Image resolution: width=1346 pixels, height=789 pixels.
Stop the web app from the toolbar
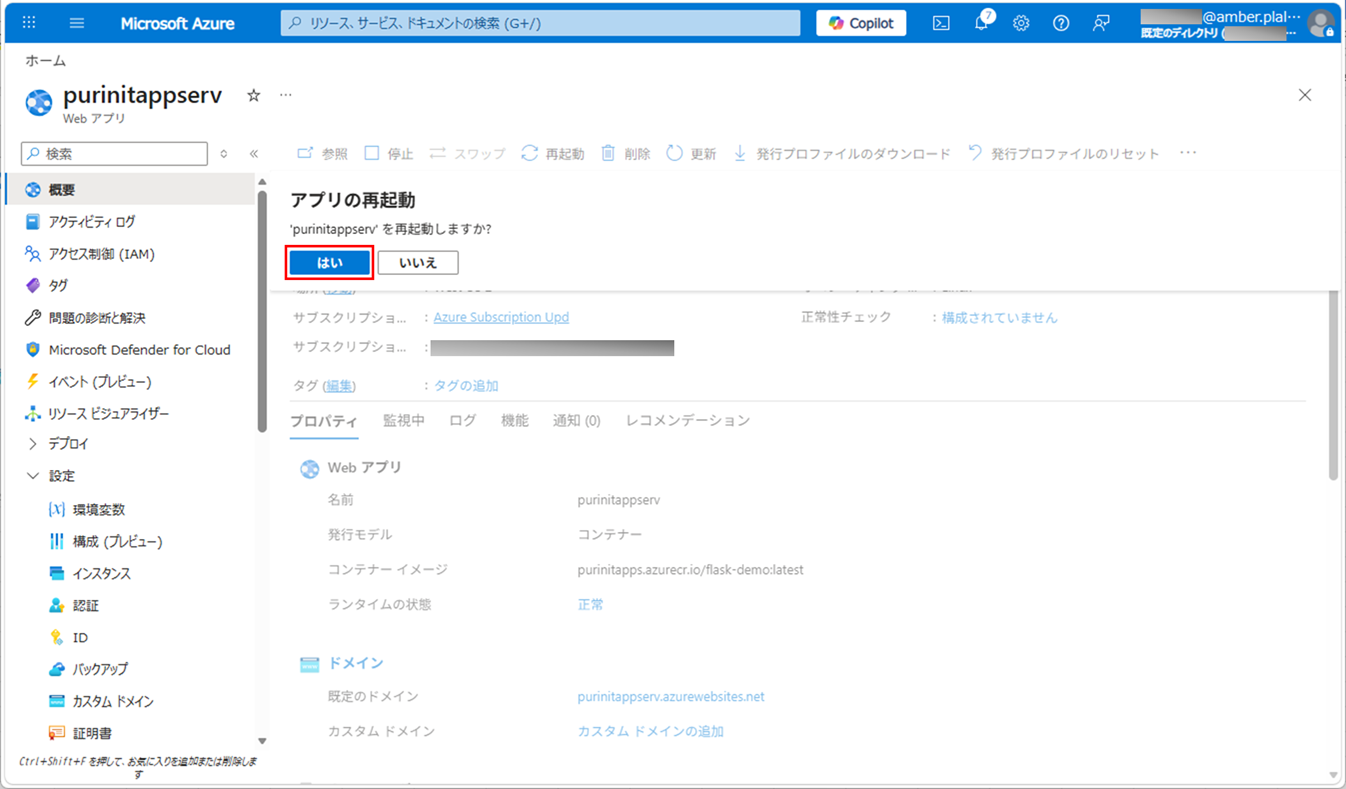pyautogui.click(x=388, y=153)
